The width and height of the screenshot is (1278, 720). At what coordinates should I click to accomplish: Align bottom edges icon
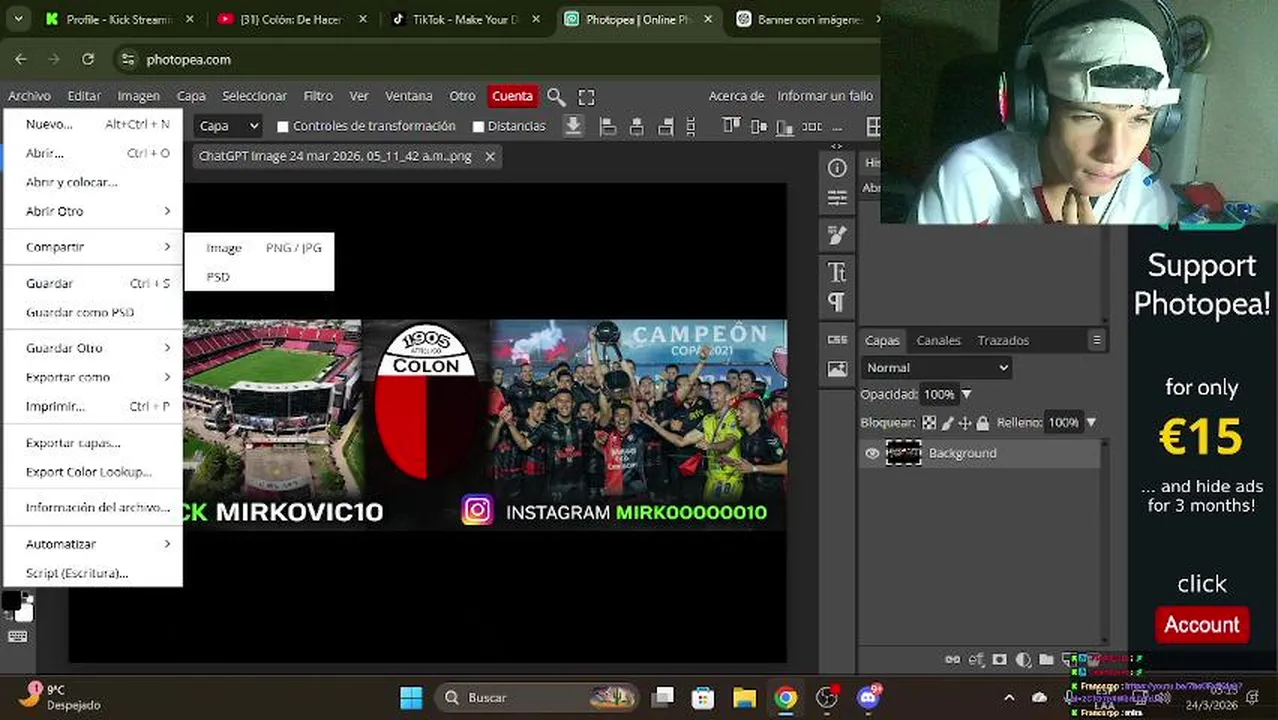click(786, 126)
